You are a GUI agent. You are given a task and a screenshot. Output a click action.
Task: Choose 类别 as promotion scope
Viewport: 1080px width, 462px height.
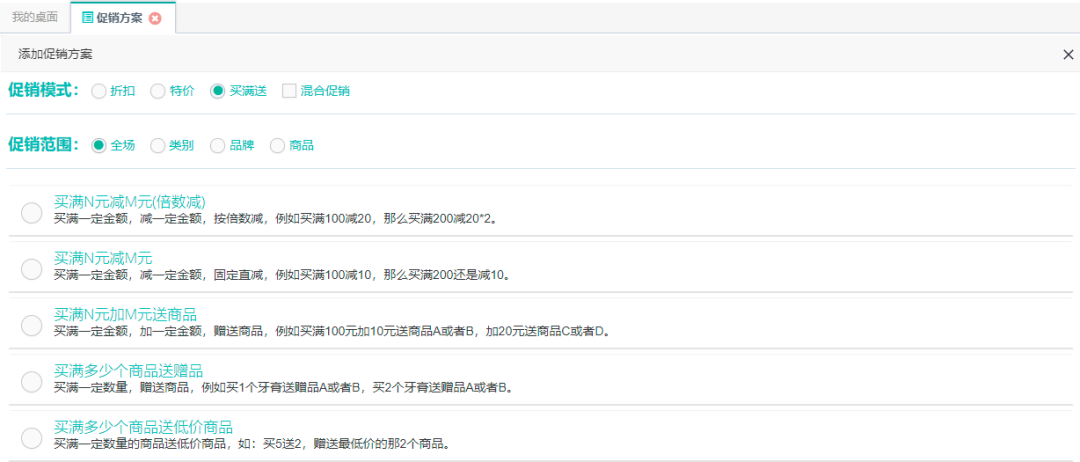[x=158, y=145]
